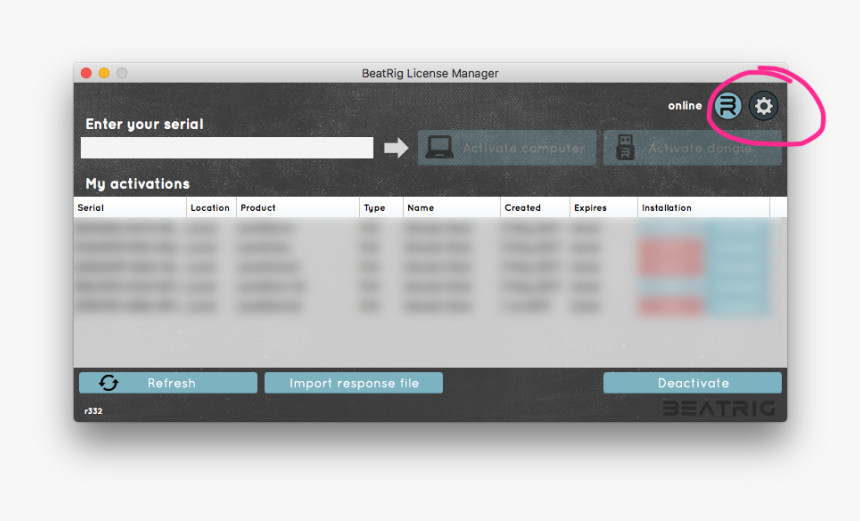Close the BeatRig License Manager window
The height and width of the screenshot is (521, 860).
coord(86,73)
